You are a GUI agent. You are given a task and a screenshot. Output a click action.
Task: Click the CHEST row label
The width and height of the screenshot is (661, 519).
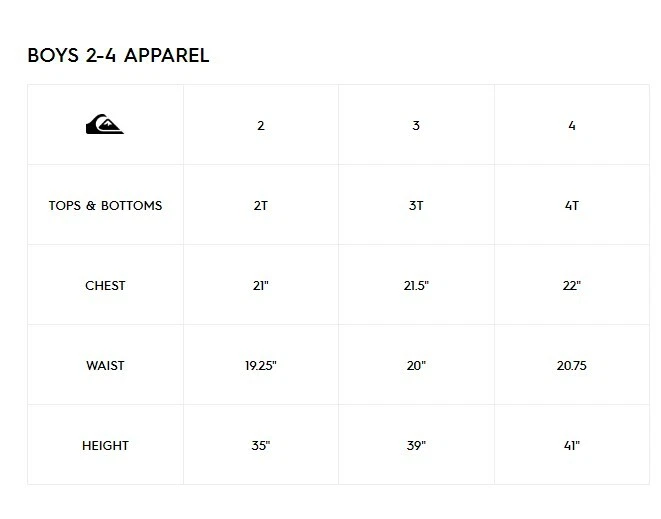point(105,286)
